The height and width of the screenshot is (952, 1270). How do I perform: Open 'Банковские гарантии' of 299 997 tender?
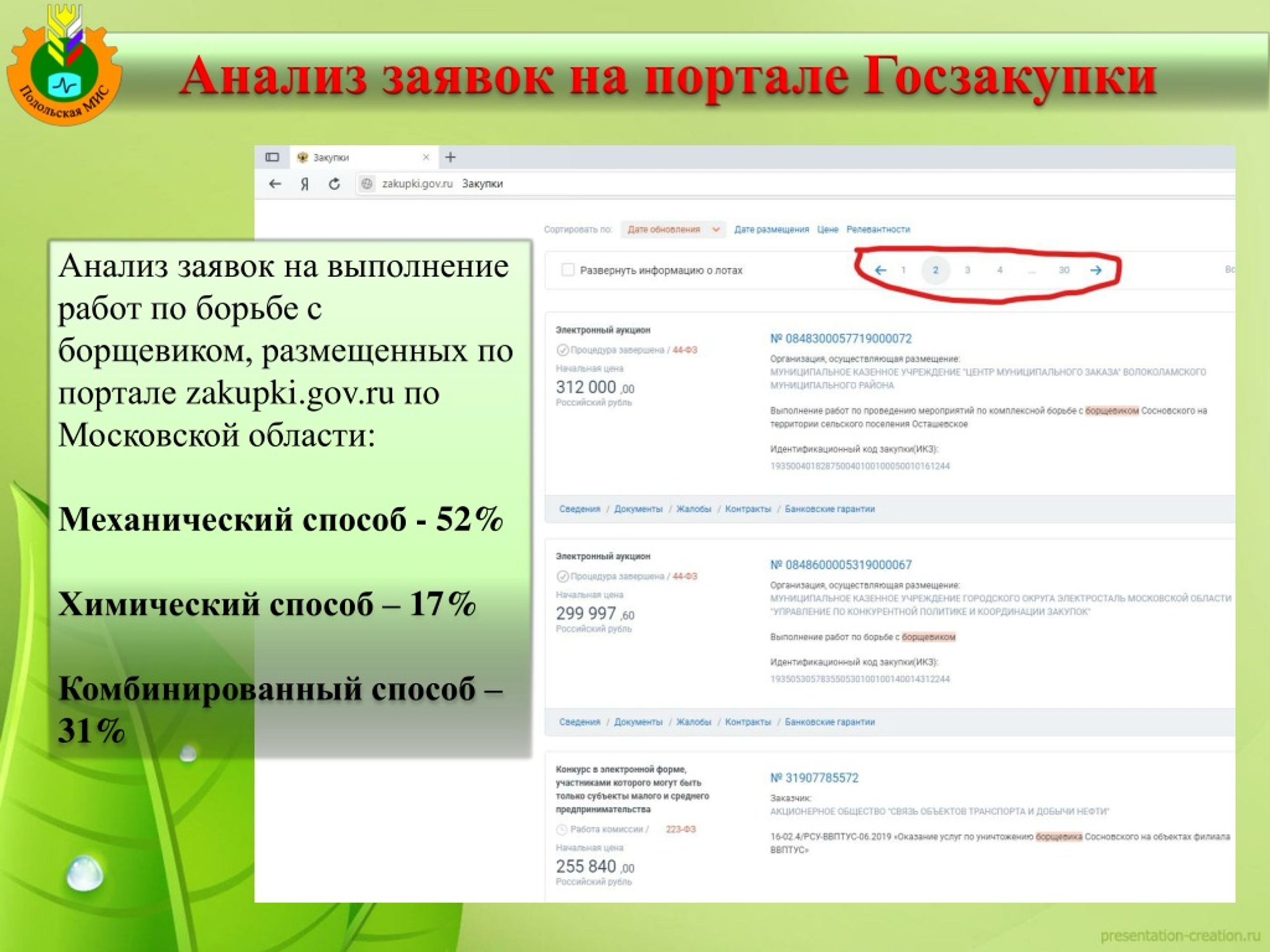[x=829, y=722]
